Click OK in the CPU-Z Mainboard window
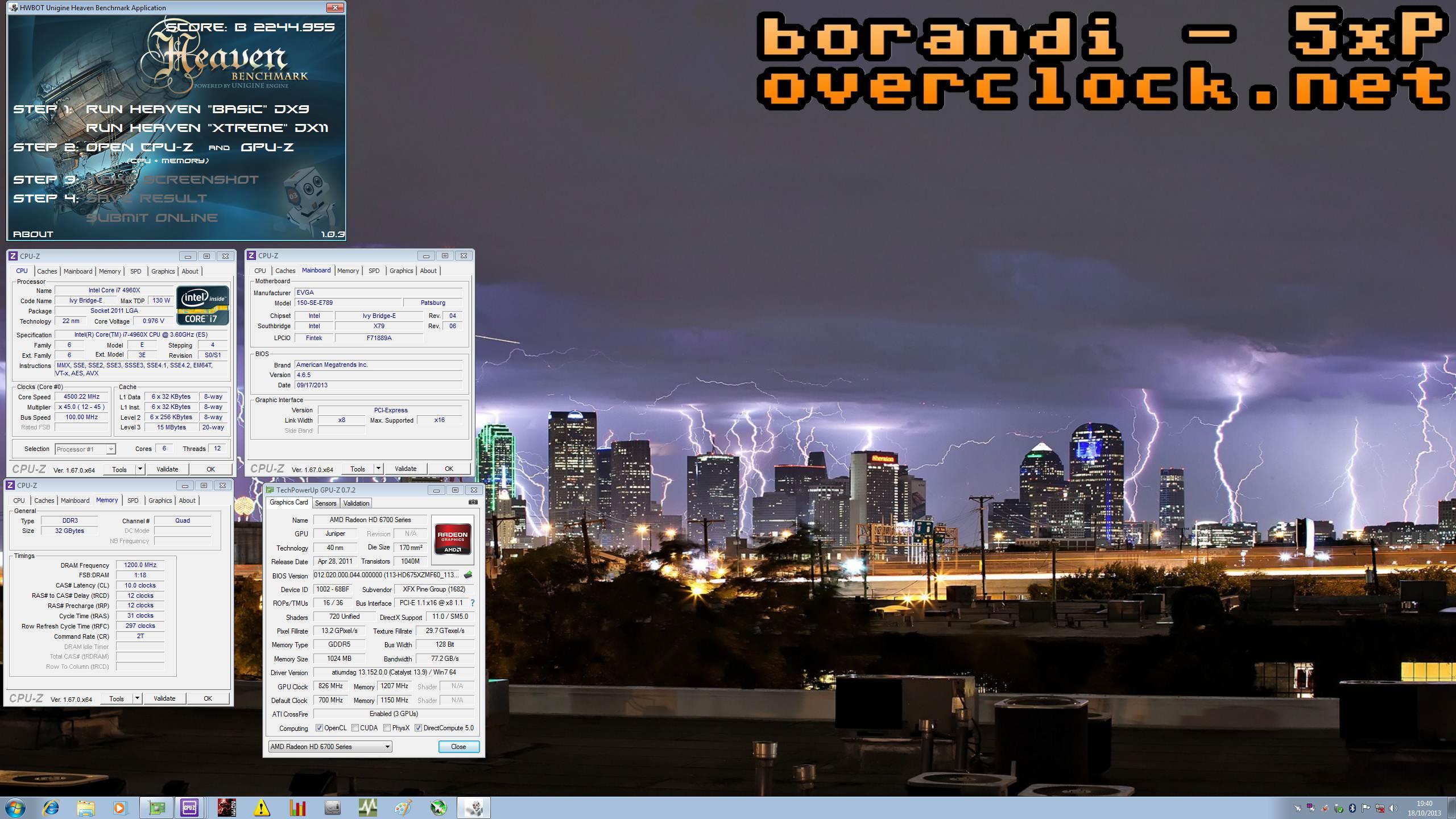 pos(449,469)
